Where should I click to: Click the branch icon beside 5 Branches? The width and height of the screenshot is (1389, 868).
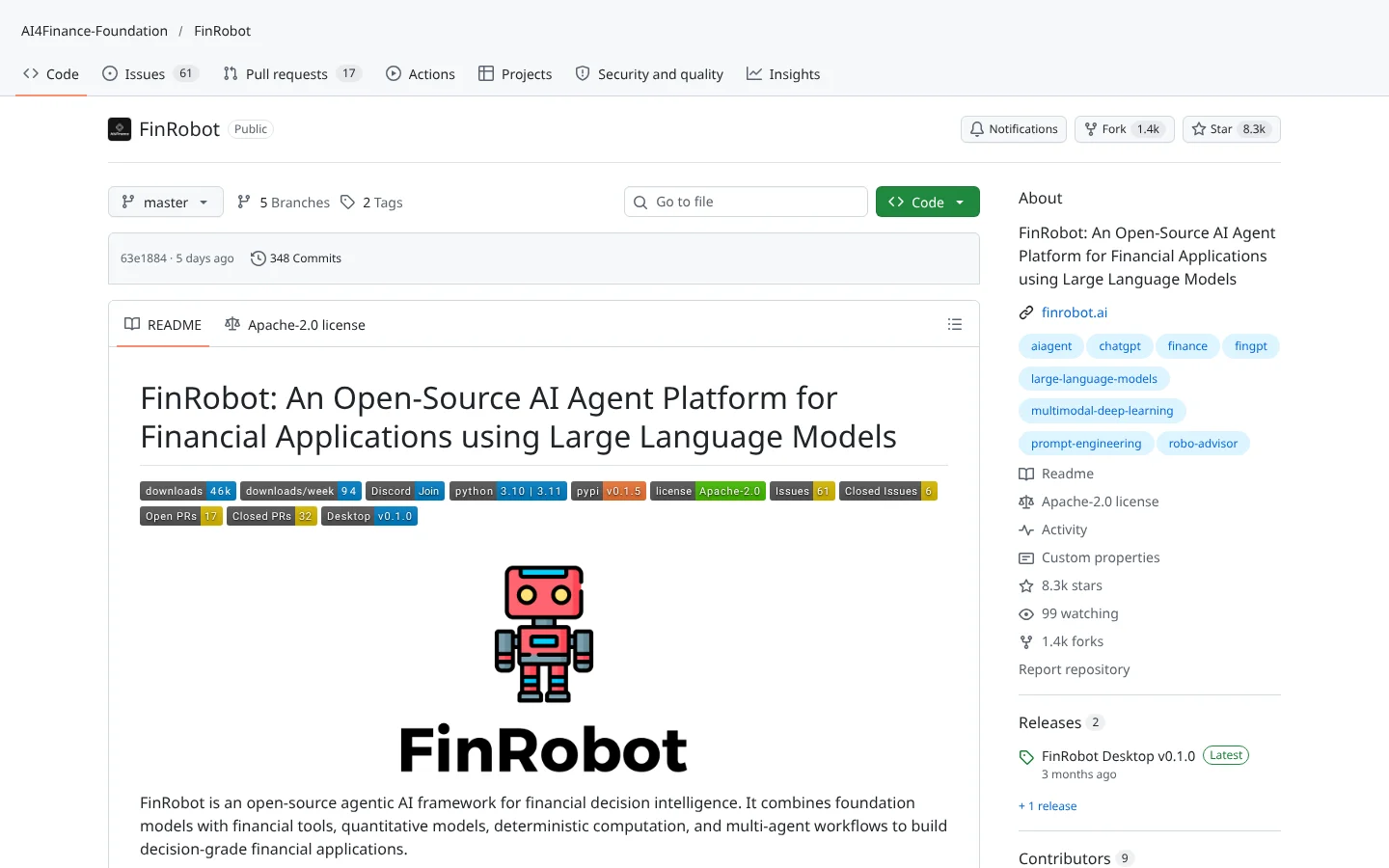coord(244,203)
